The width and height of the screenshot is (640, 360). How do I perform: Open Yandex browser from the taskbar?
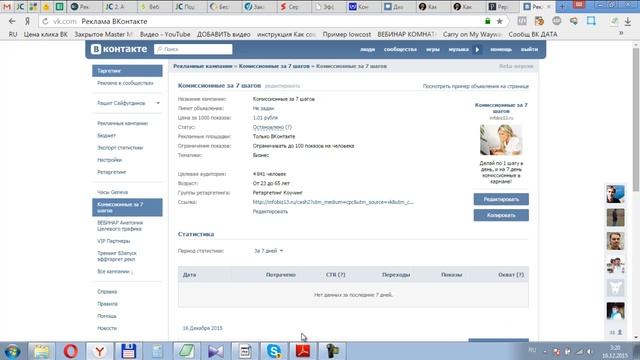click(99, 351)
